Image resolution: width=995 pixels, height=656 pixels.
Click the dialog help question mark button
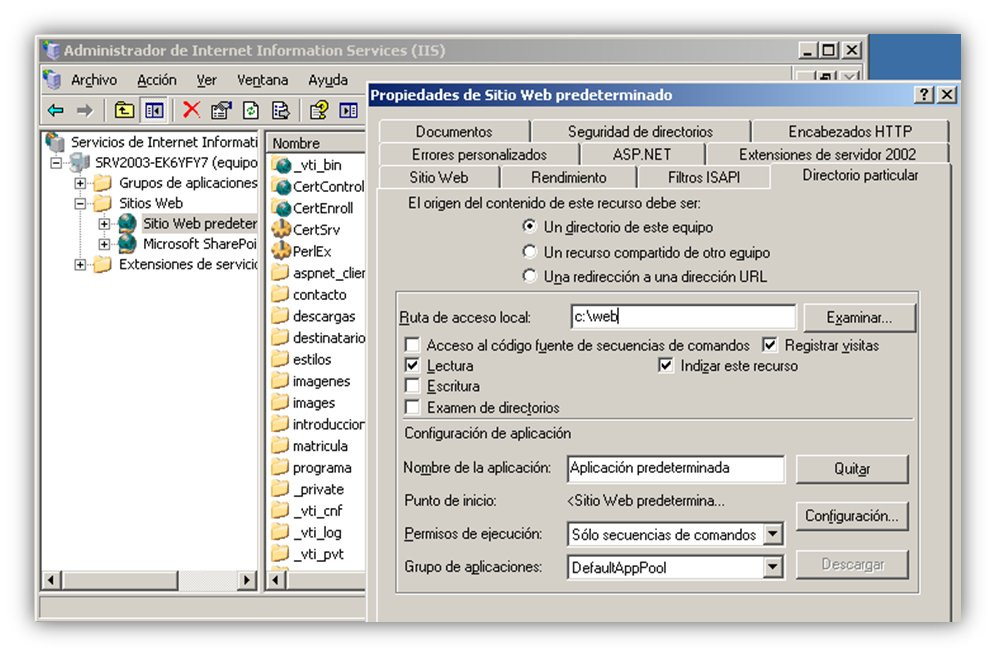(x=924, y=95)
